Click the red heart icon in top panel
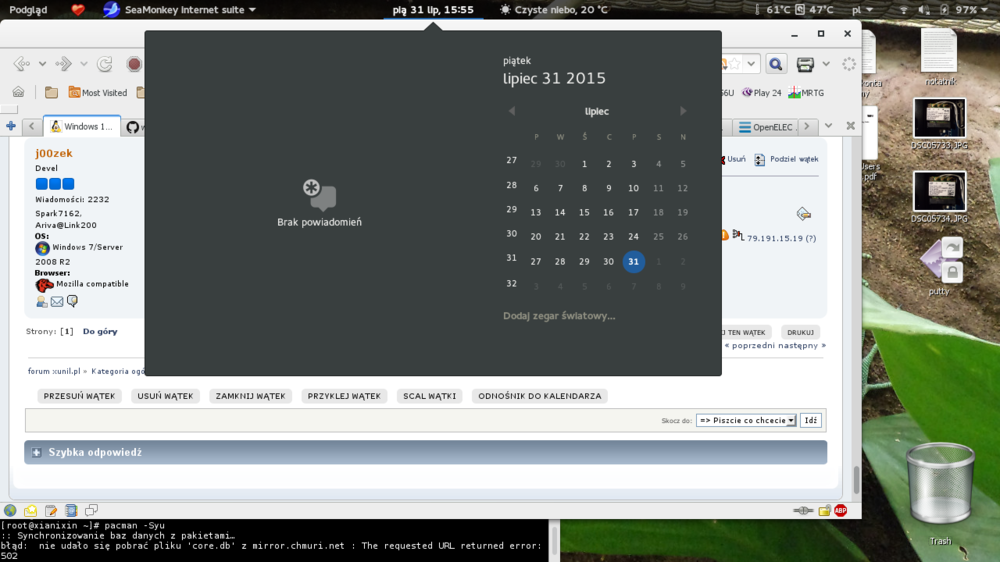The width and height of the screenshot is (1000, 562). point(78,10)
